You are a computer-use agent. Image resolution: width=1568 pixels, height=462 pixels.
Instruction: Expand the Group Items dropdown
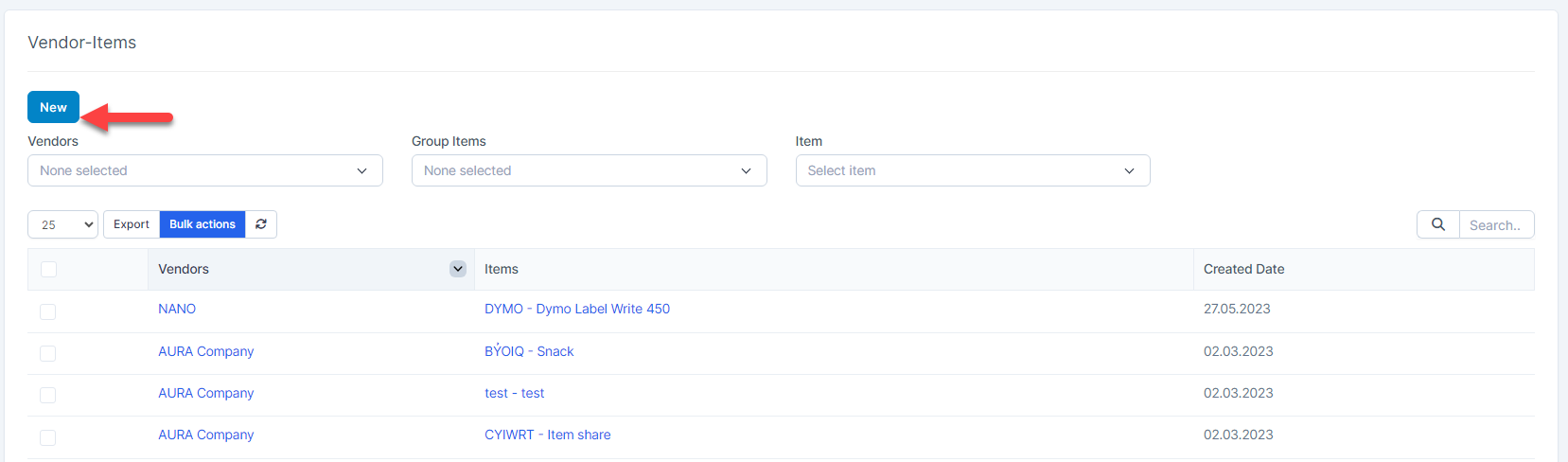click(589, 170)
